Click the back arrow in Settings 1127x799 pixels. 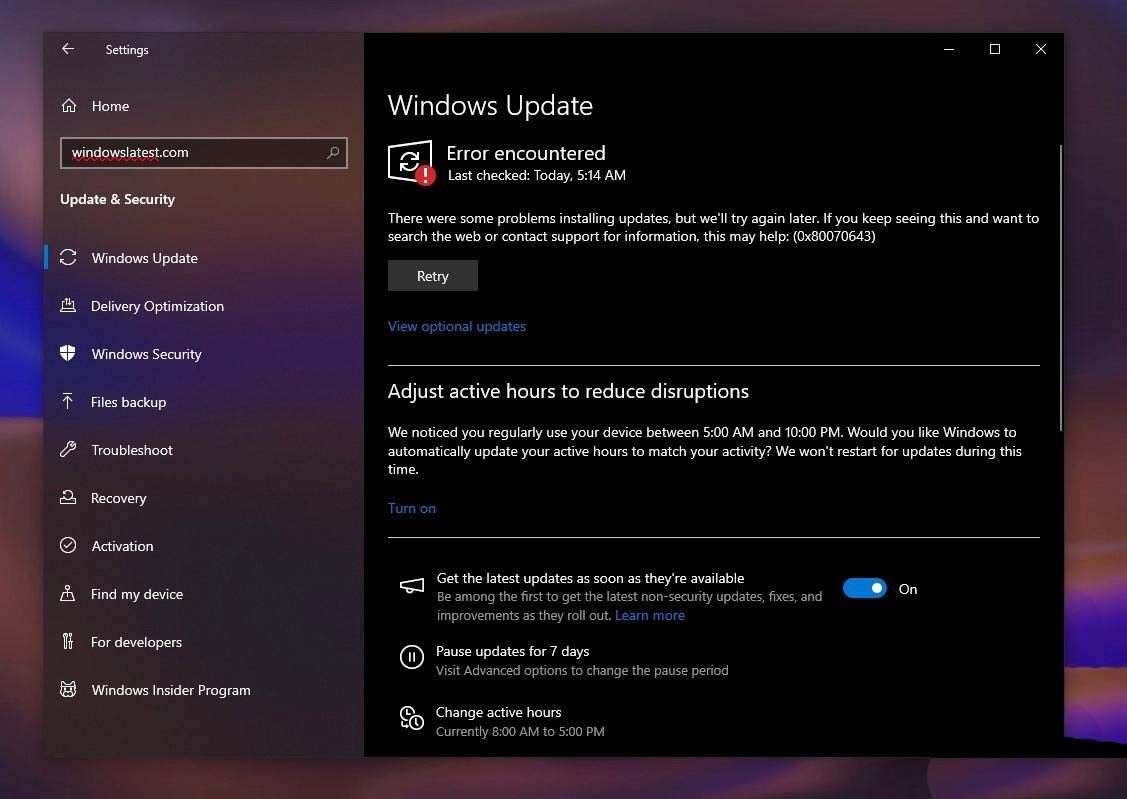pyautogui.click(x=68, y=49)
